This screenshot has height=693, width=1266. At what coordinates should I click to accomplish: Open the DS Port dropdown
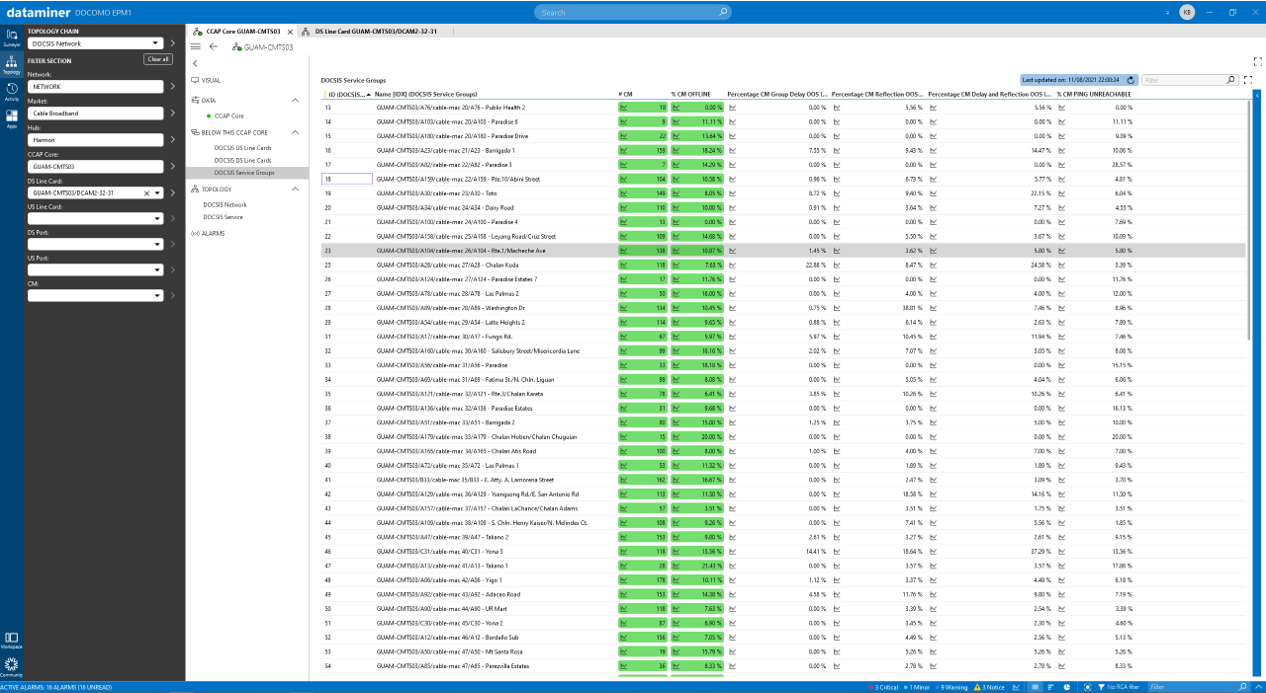pos(95,245)
